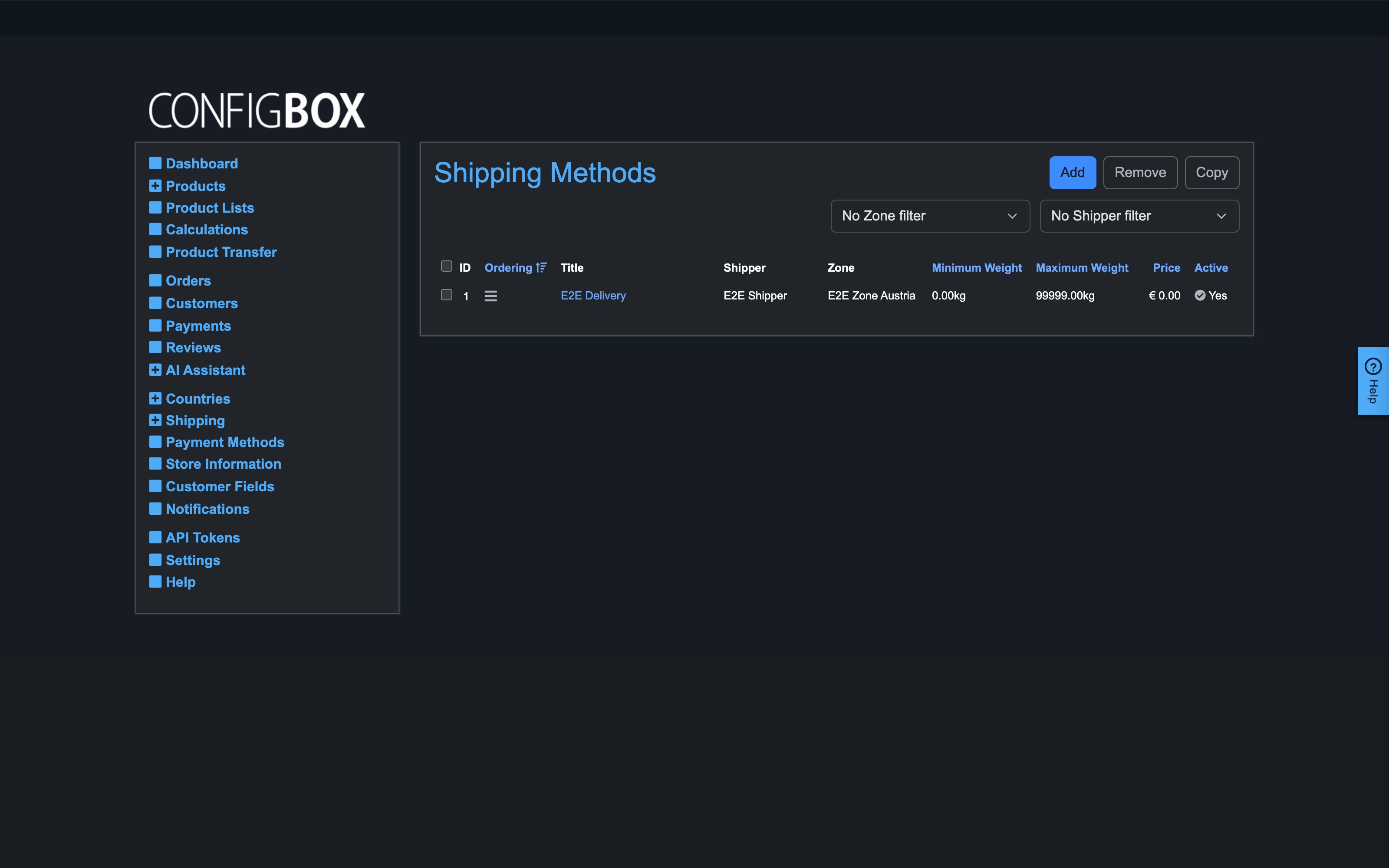Click the Add button
Viewport: 1389px width, 868px height.
[x=1072, y=173]
